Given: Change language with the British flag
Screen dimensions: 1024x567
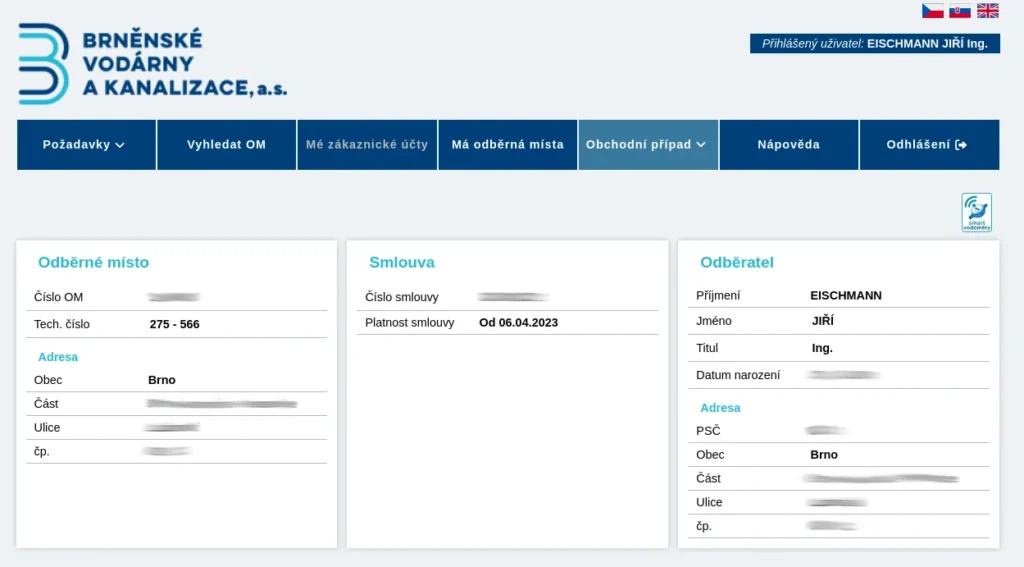Looking at the screenshot, I should (x=987, y=11).
